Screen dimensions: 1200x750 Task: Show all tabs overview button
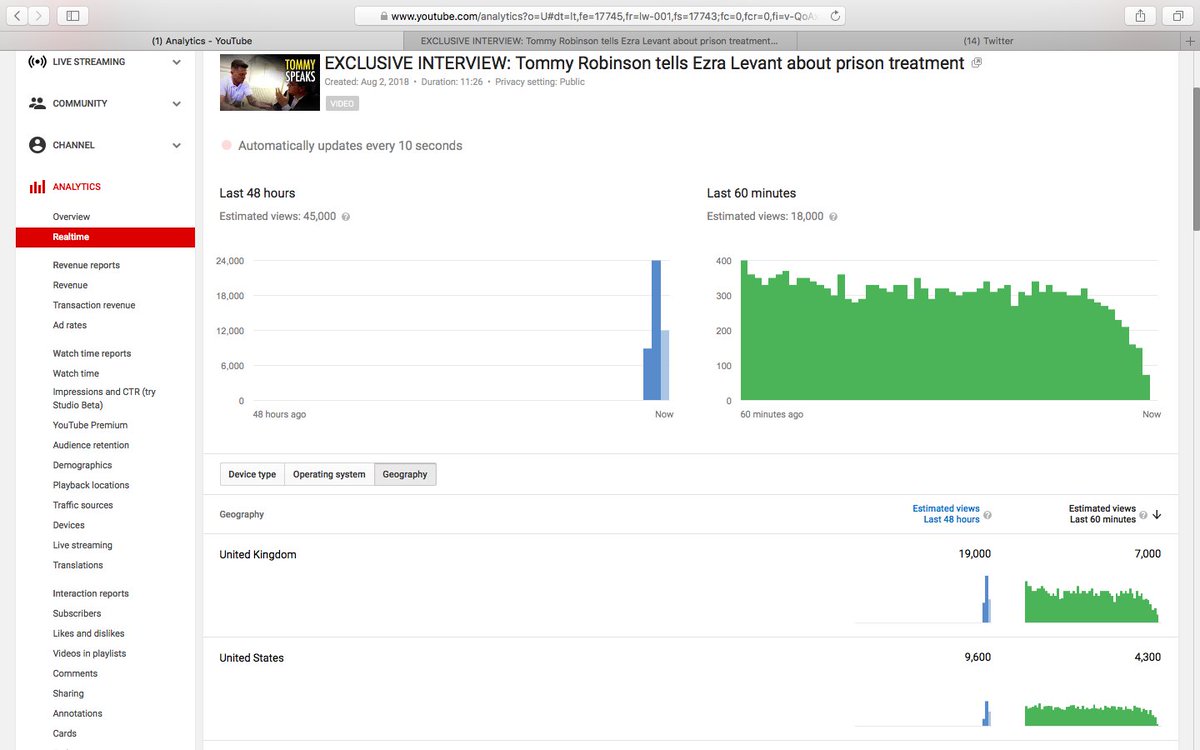1178,15
